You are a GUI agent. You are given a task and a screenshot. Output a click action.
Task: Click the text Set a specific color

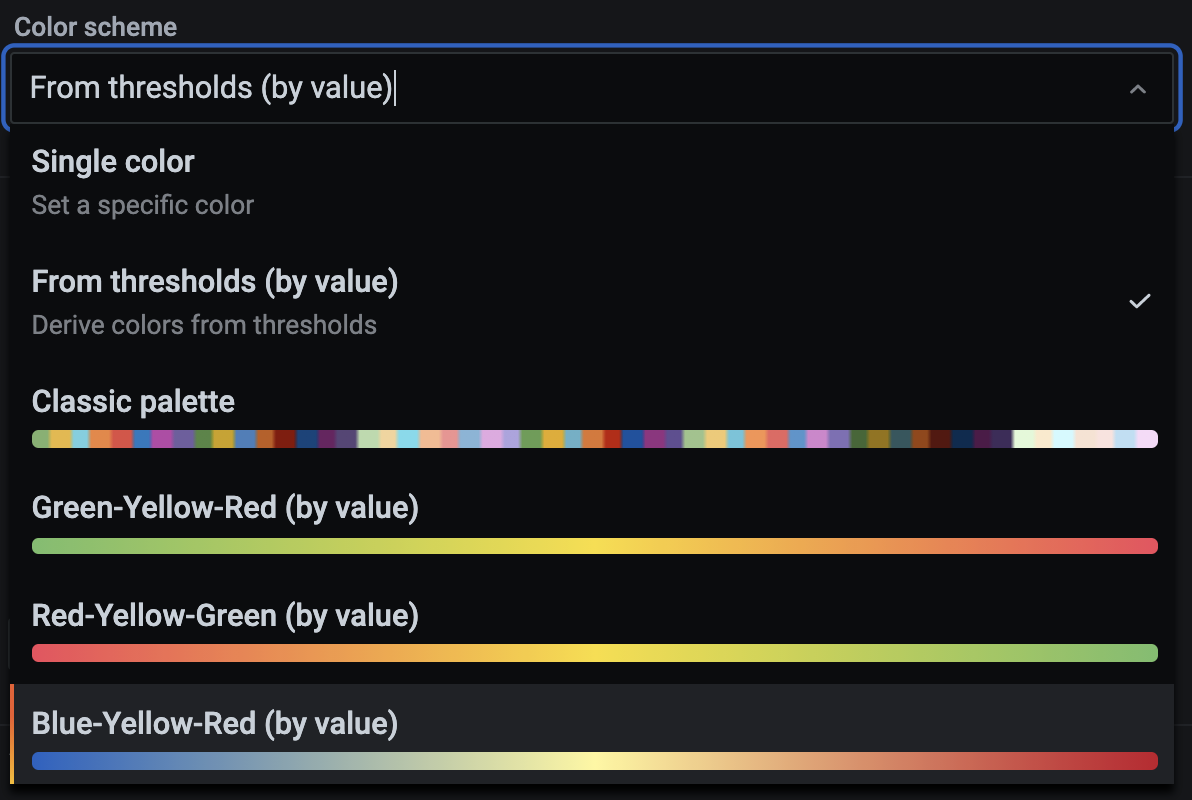(142, 204)
